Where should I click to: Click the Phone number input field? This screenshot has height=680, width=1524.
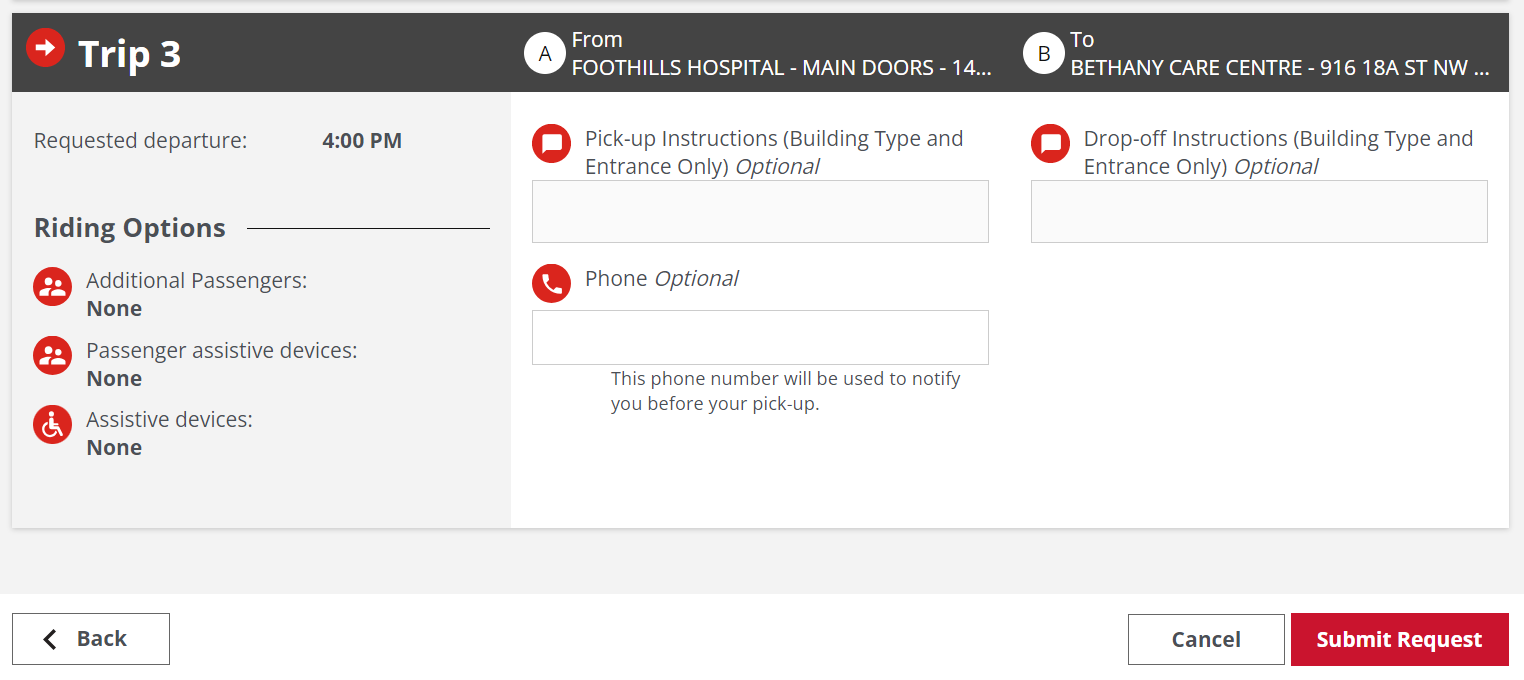[759, 337]
